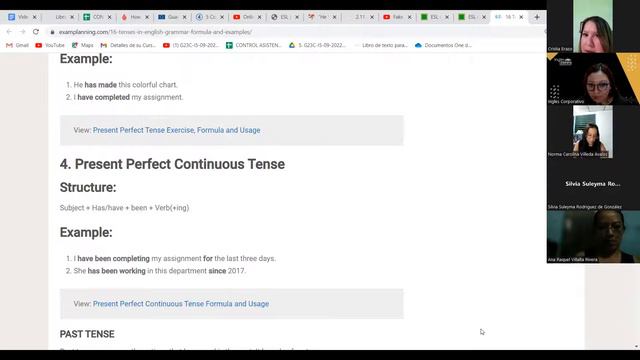The width and height of the screenshot is (640, 360).
Task: Click the address bar URL field
Action: [155, 32]
